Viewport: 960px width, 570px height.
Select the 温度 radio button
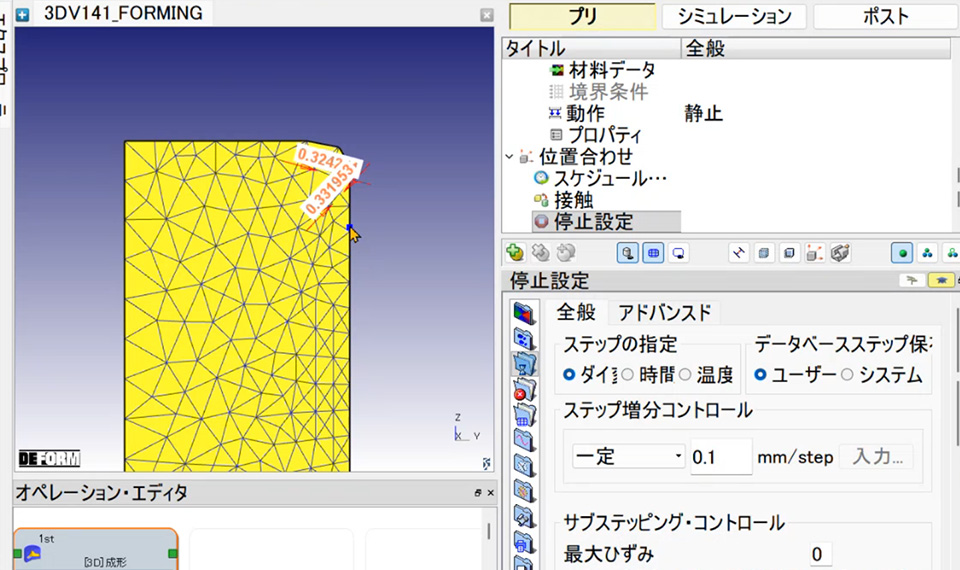point(685,374)
